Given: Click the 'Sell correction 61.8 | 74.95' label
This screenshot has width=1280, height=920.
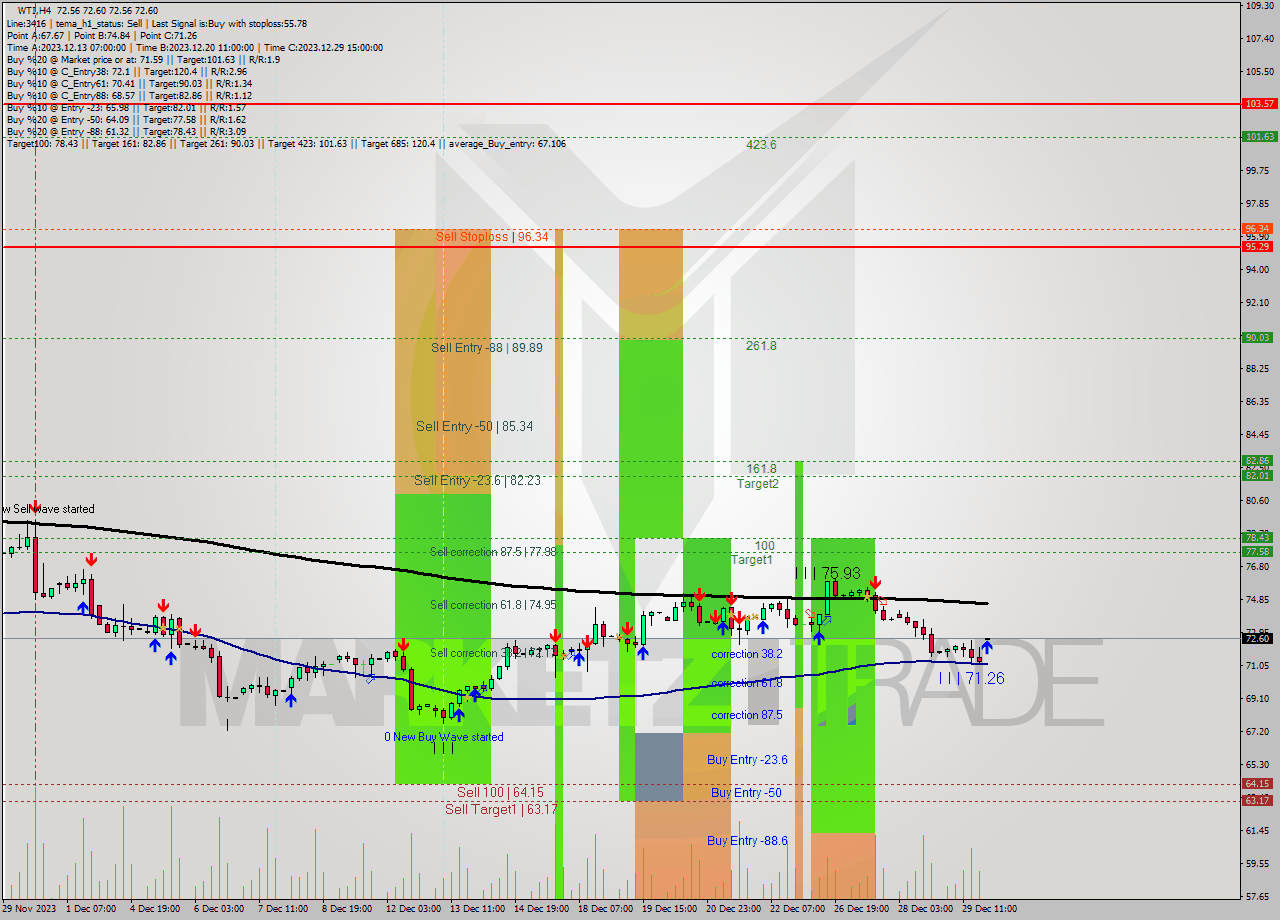Looking at the screenshot, I should pyautogui.click(x=493, y=605).
